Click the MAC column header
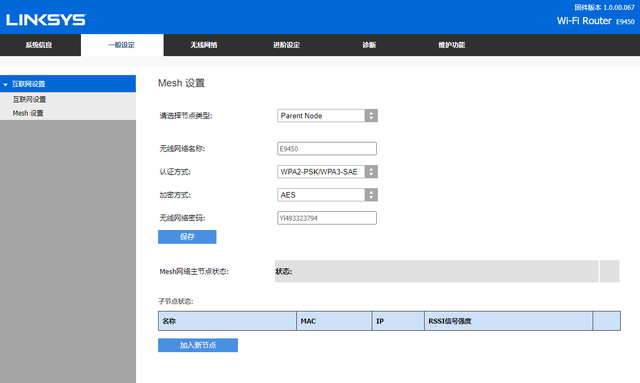The height and width of the screenshot is (383, 640). click(x=334, y=321)
